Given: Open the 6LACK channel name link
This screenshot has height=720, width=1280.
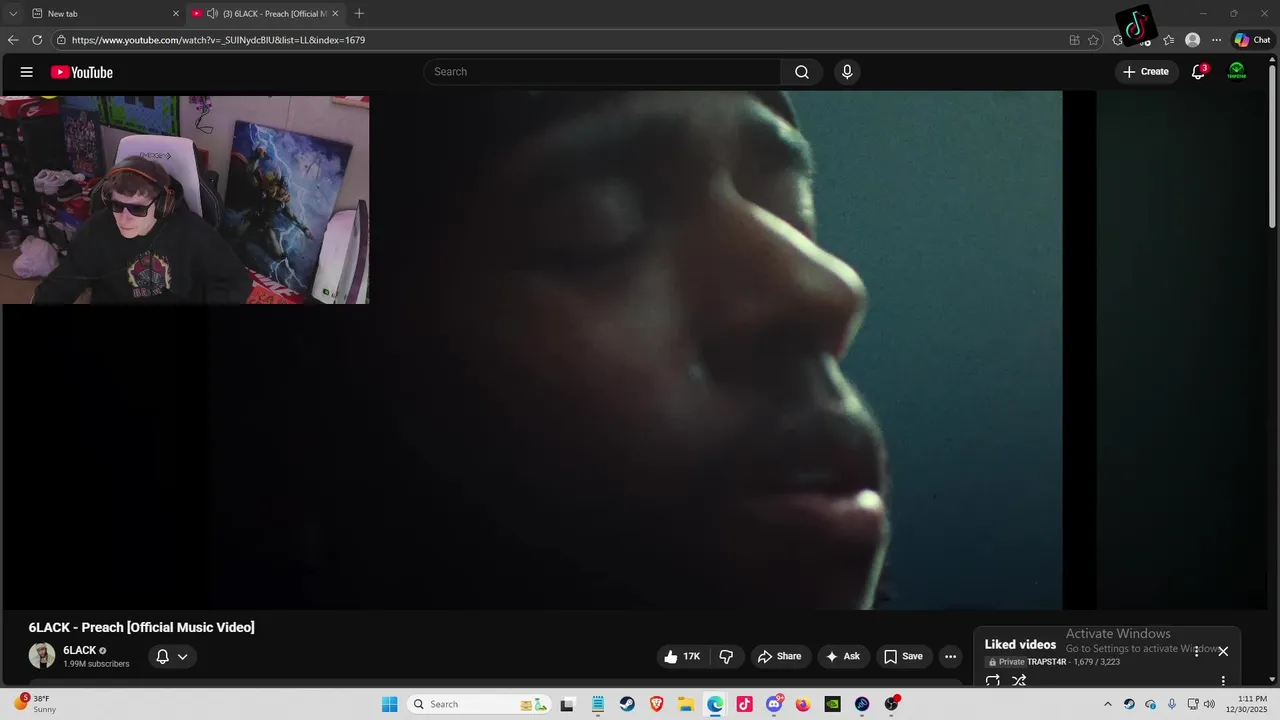Looking at the screenshot, I should pyautogui.click(x=80, y=650).
